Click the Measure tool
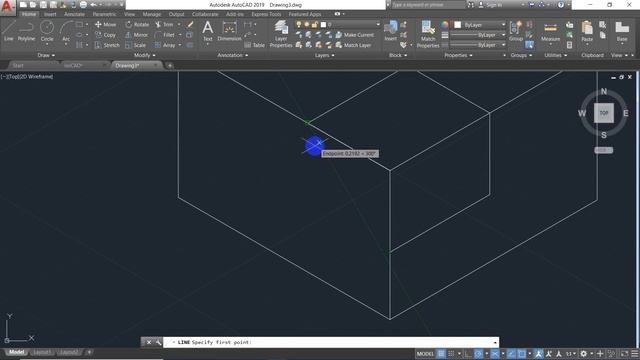640x360 pixels. [550, 32]
